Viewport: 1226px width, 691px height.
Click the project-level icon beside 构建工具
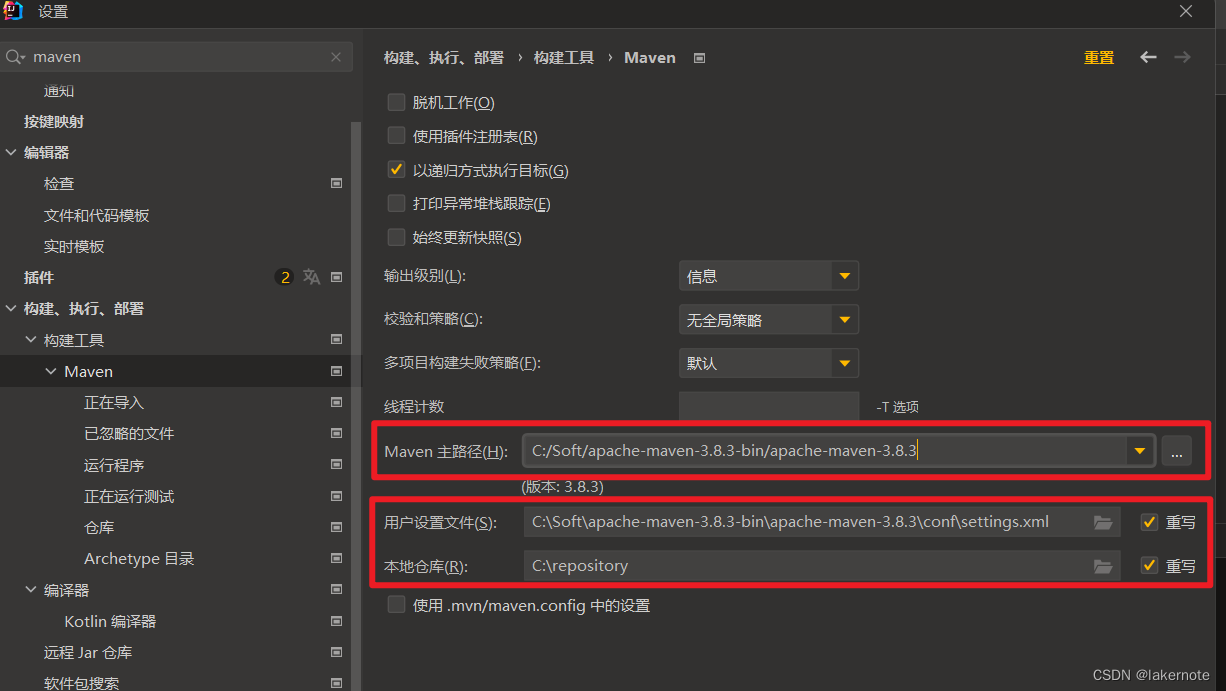pos(336,340)
